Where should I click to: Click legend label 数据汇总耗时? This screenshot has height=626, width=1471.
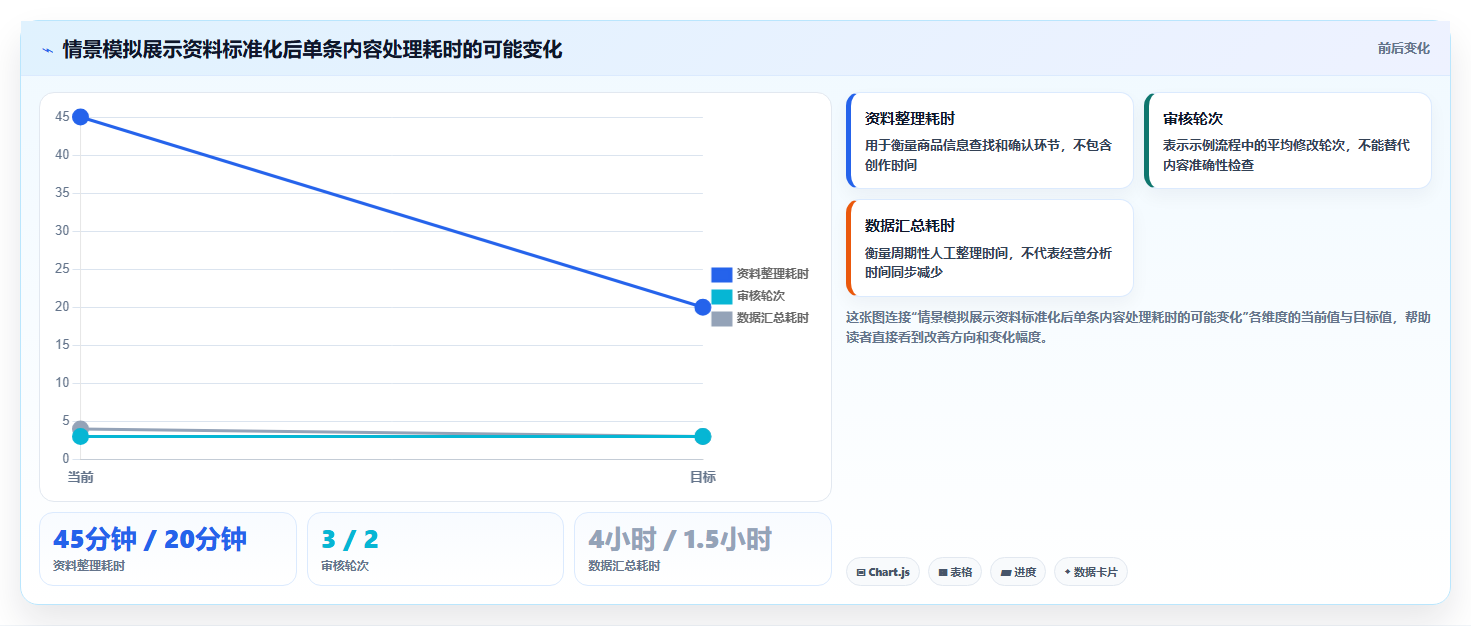pos(773,318)
